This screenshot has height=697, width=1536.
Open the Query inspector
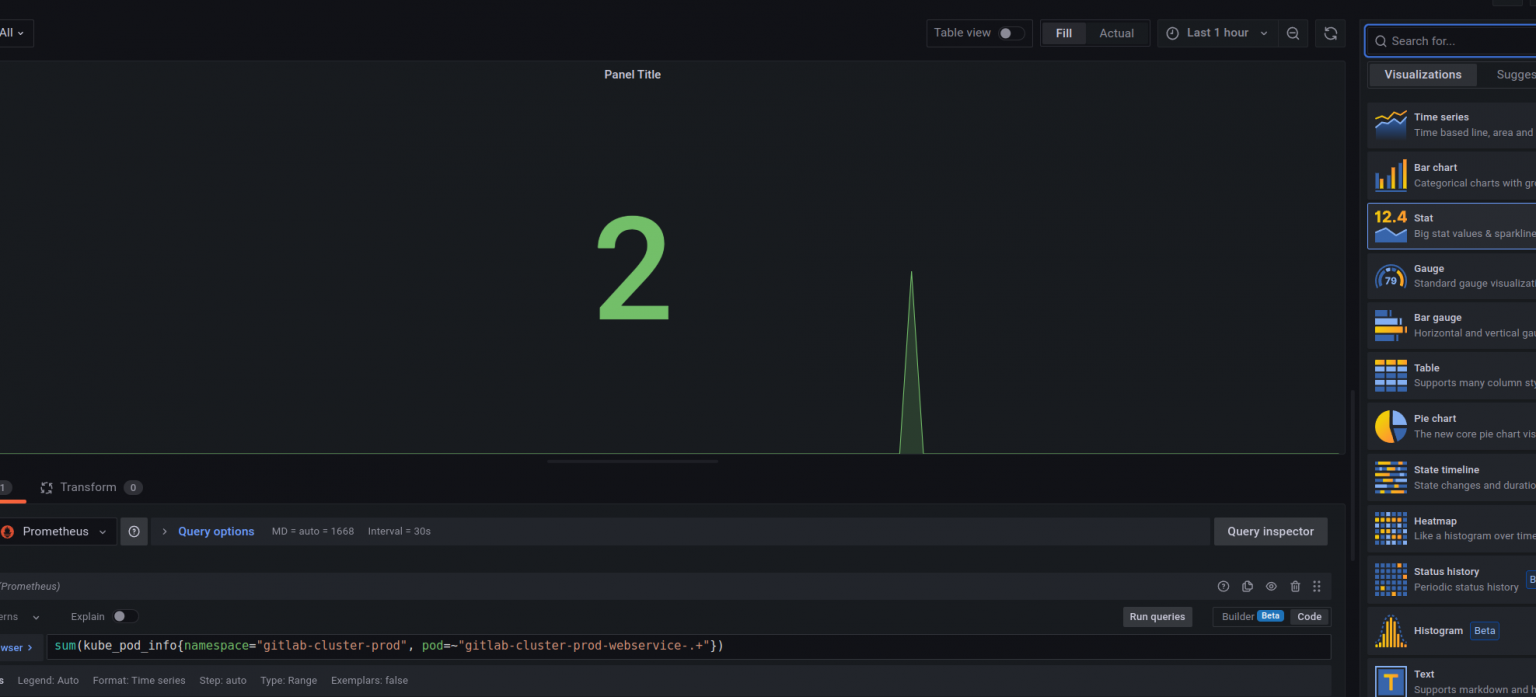[1270, 532]
